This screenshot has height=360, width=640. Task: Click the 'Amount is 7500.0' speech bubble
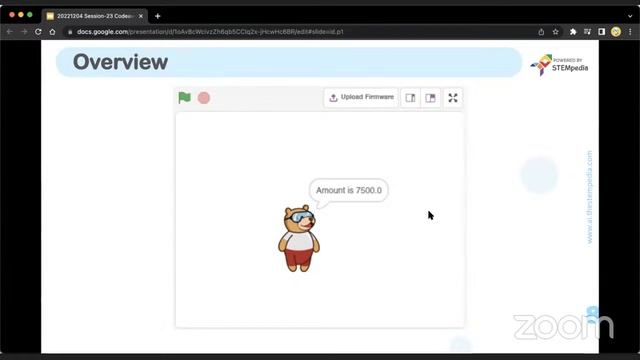point(349,191)
